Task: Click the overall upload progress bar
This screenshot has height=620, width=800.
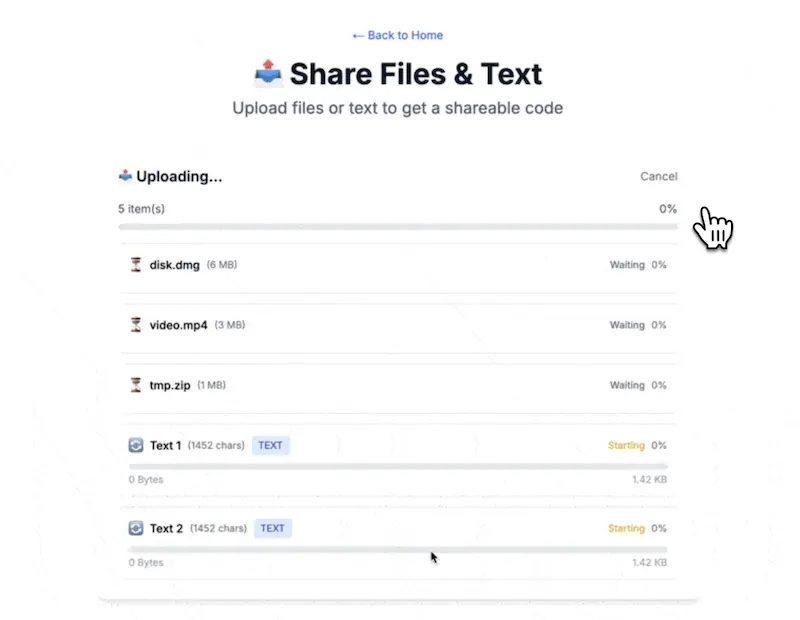Action: 398,227
